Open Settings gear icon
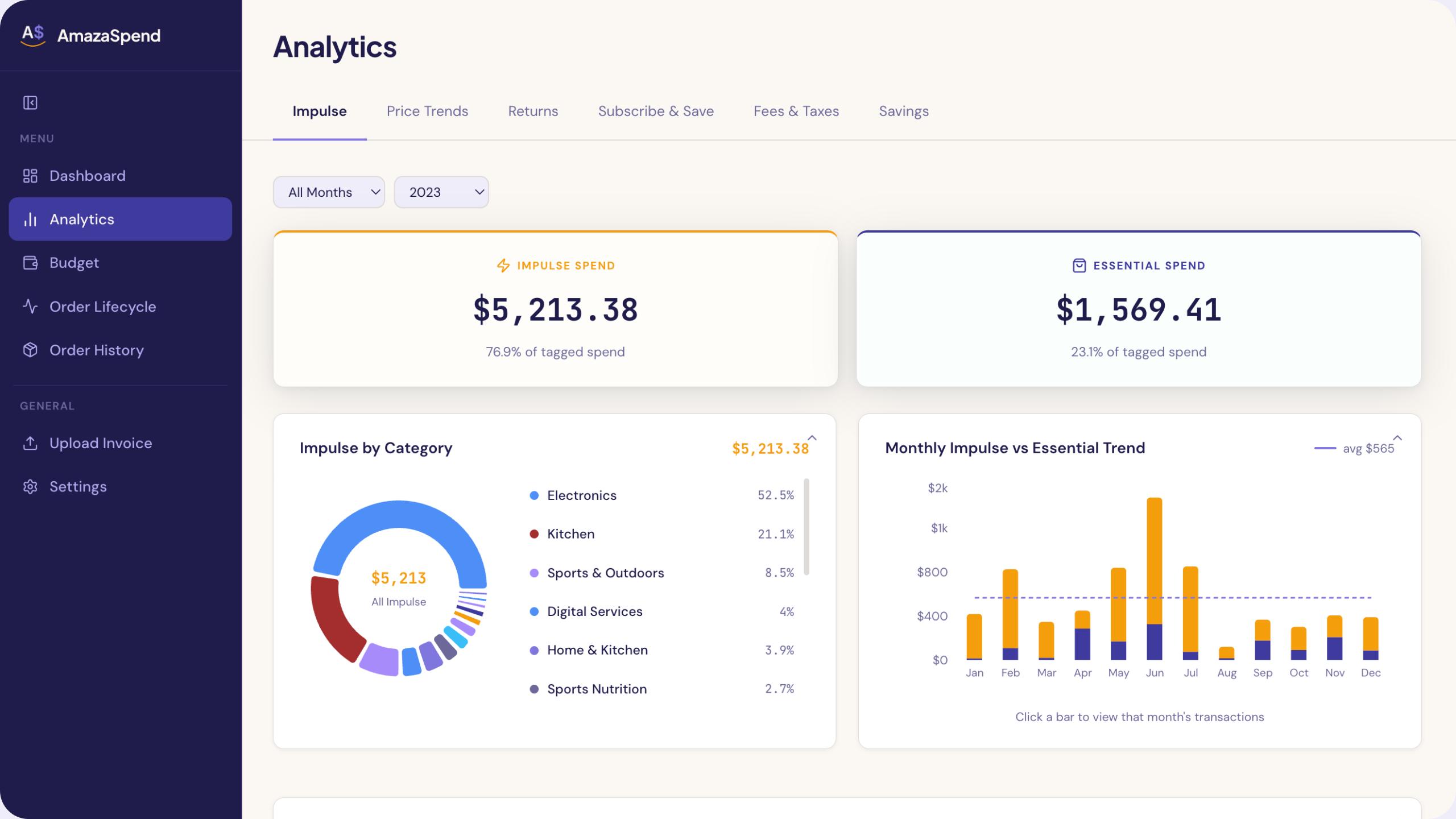1456x819 pixels. [x=30, y=487]
